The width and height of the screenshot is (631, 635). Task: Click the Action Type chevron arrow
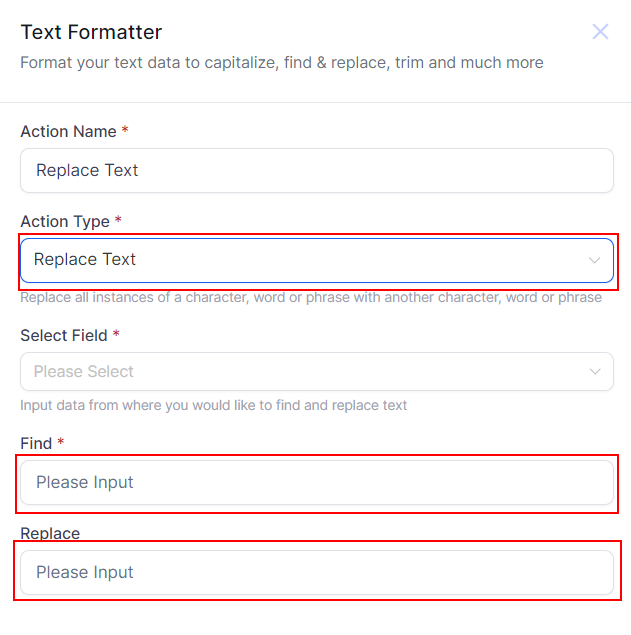click(595, 260)
